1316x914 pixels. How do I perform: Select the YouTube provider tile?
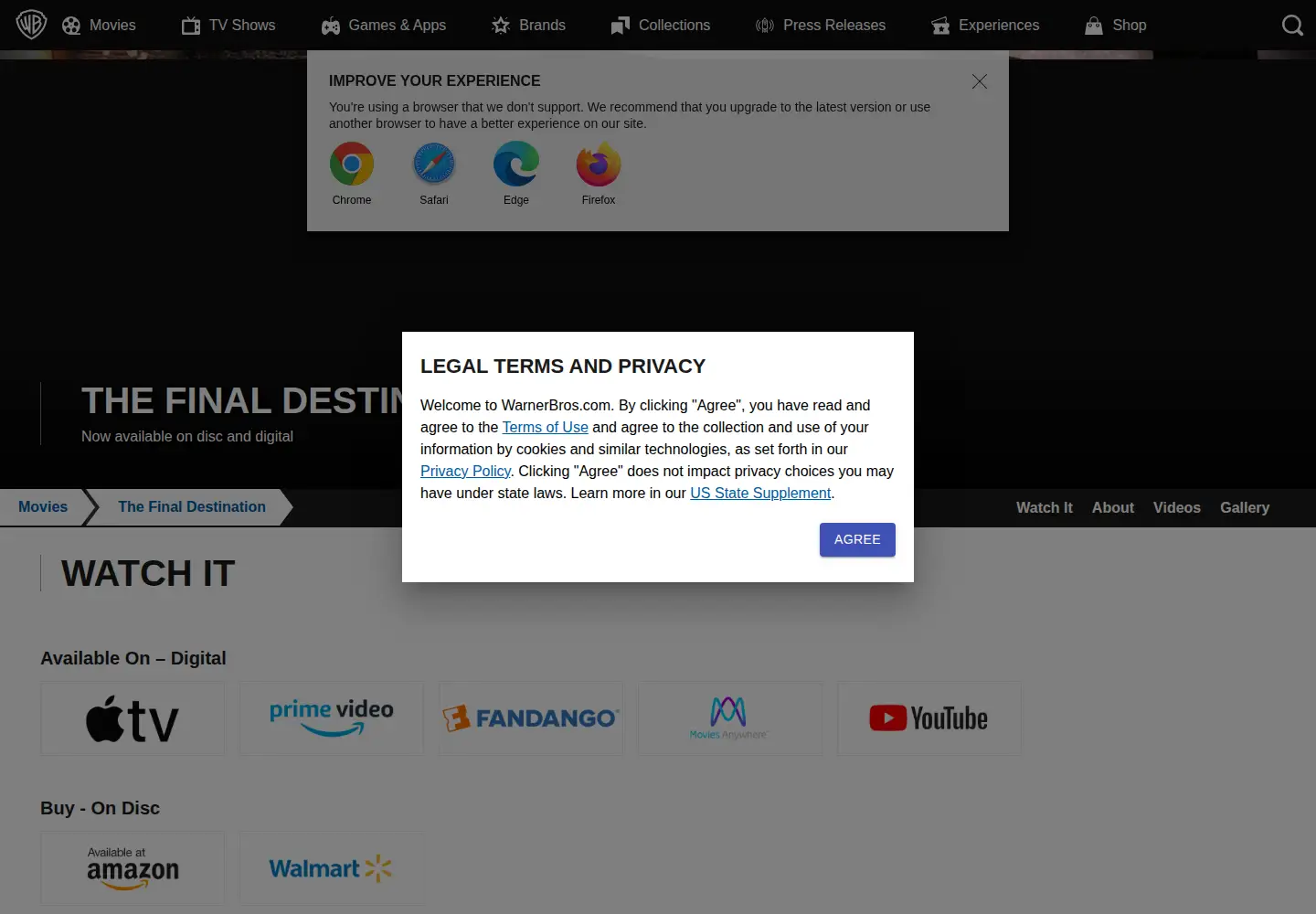point(929,718)
